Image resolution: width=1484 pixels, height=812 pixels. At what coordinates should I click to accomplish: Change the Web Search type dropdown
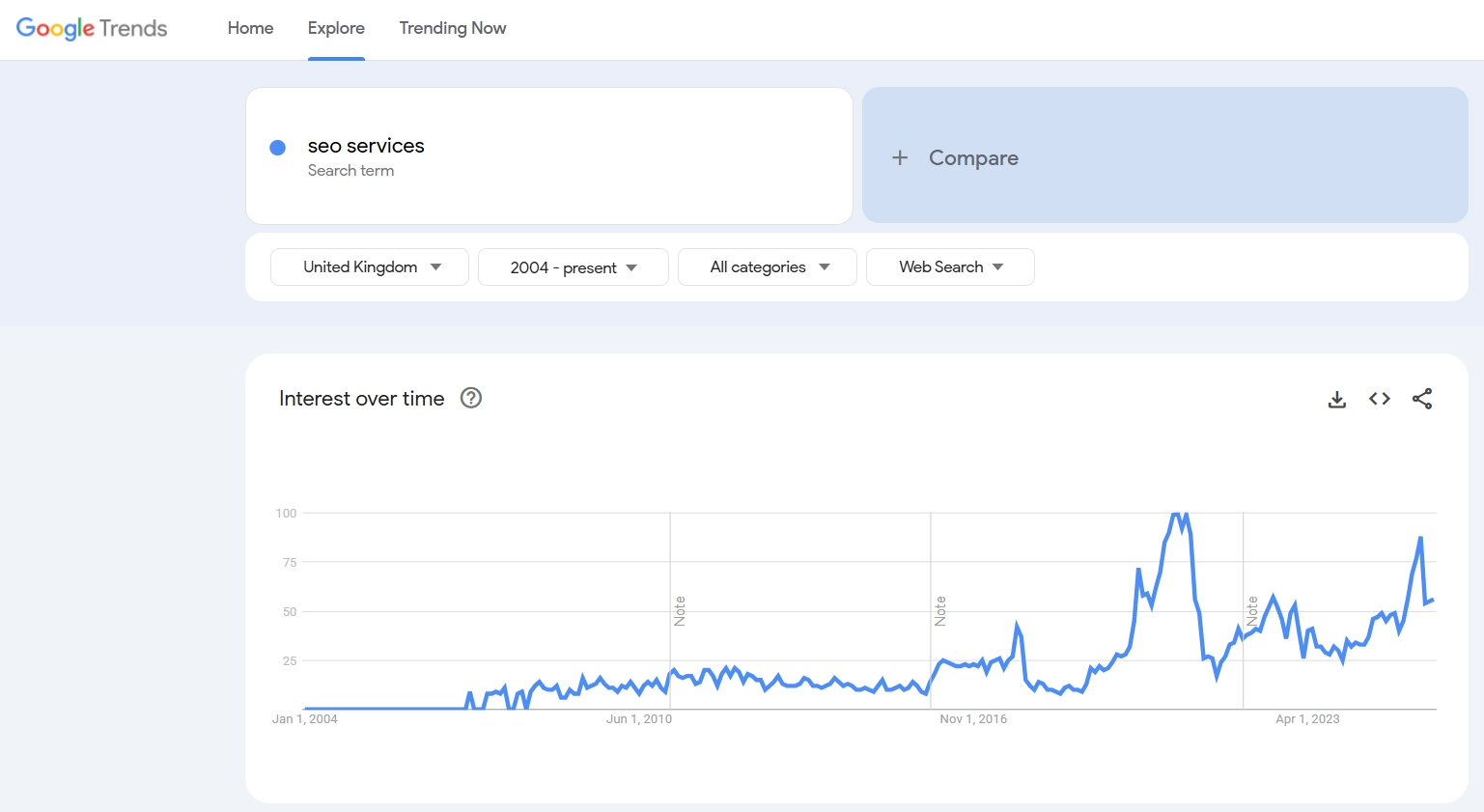(x=950, y=267)
